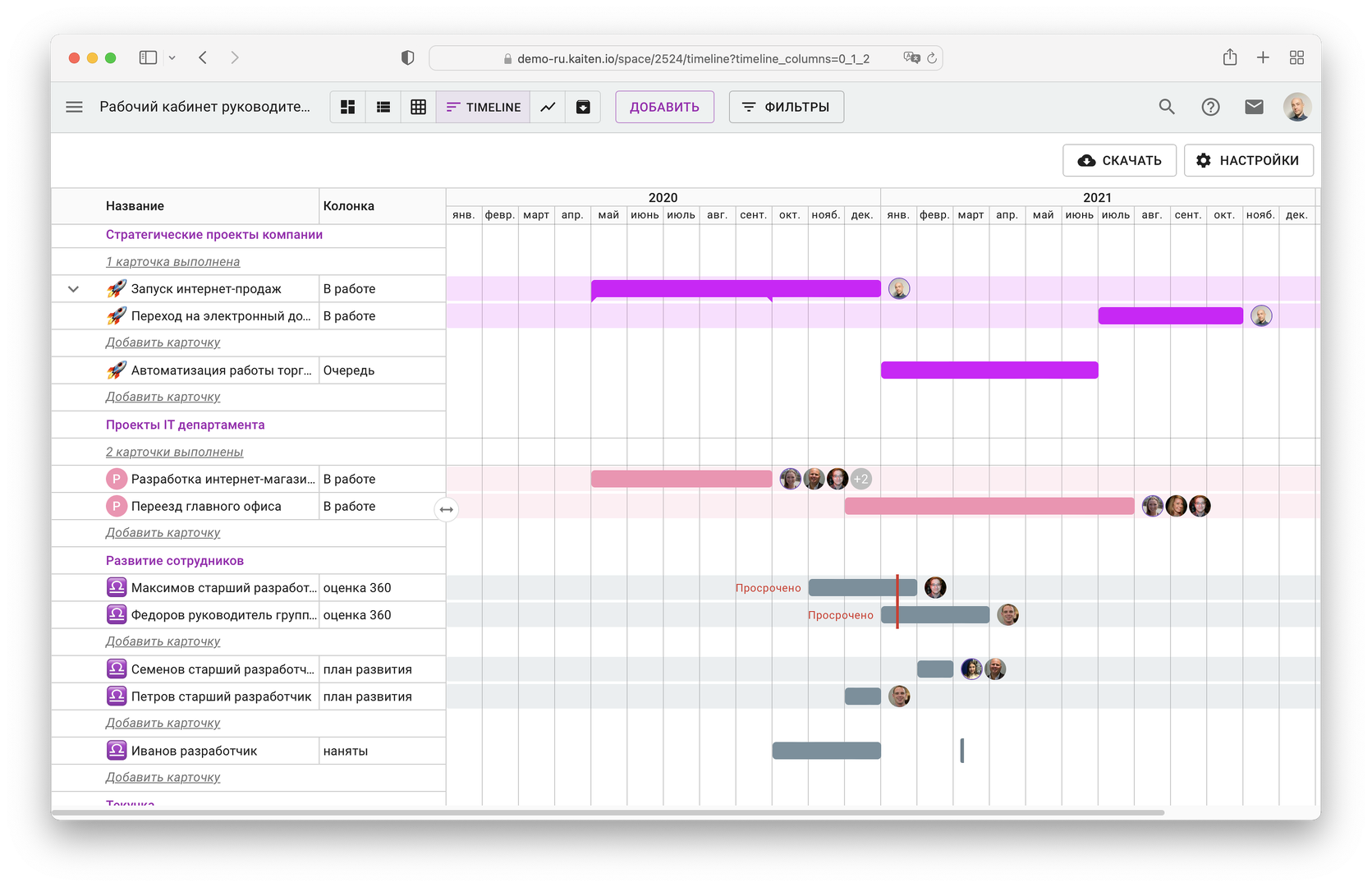Viewport: 1372px width, 887px height.
Task: Click the СКАЧАТЬ download button
Action: [x=1119, y=160]
